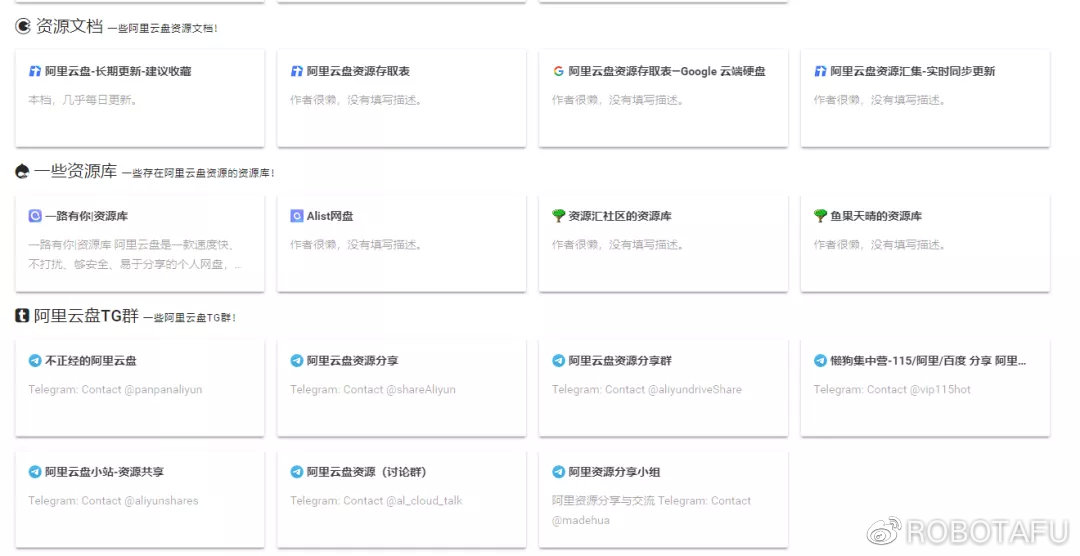This screenshot has width=1080, height=556.
Task: Open the 资源汇社区的资源库 title link
Action: click(620, 216)
